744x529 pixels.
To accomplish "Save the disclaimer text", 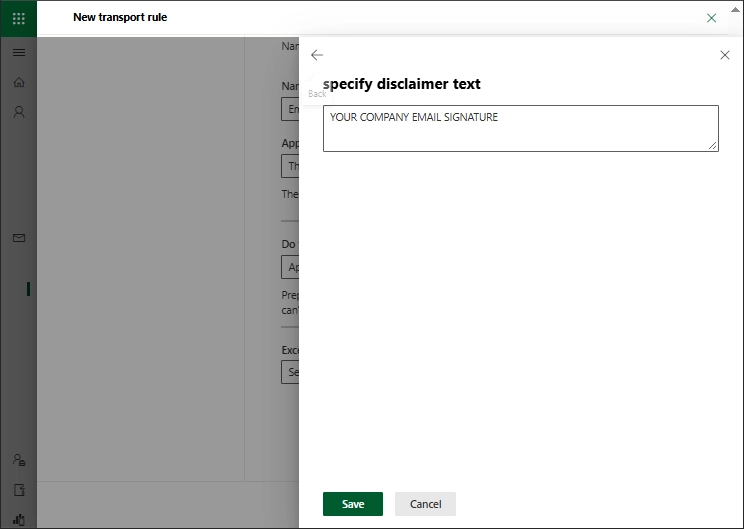I will [x=353, y=504].
